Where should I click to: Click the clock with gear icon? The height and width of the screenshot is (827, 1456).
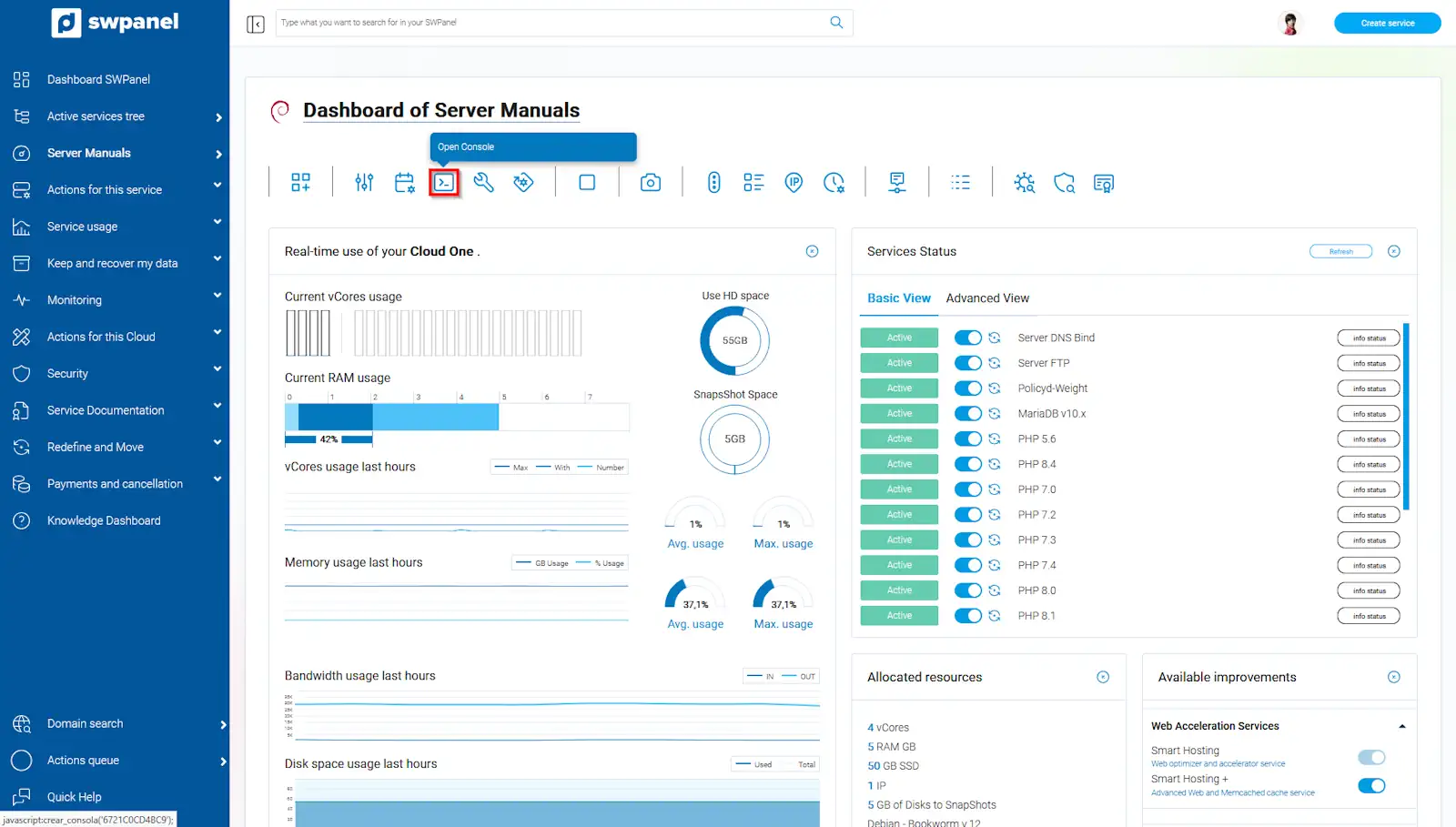(x=834, y=183)
